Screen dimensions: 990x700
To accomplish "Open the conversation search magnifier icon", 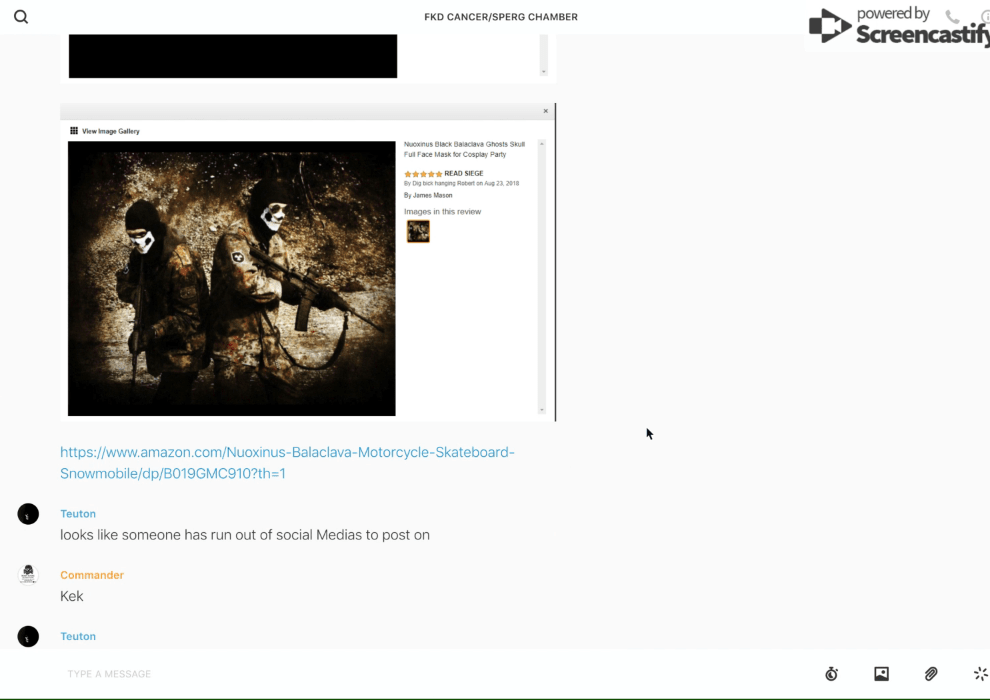I will coord(21,17).
